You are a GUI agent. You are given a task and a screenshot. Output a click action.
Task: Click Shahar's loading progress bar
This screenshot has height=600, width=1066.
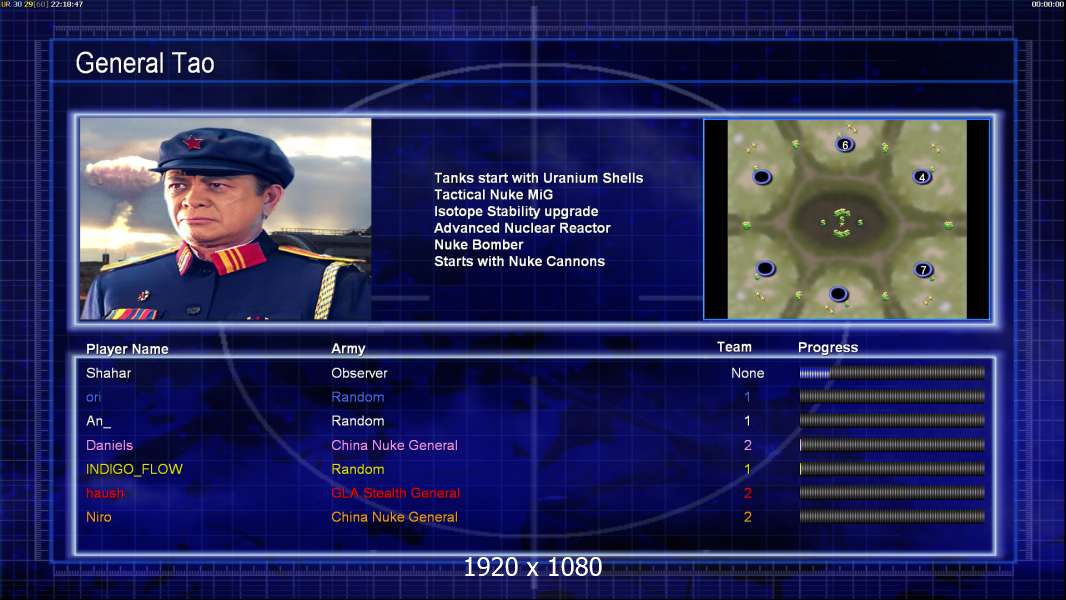(892, 373)
